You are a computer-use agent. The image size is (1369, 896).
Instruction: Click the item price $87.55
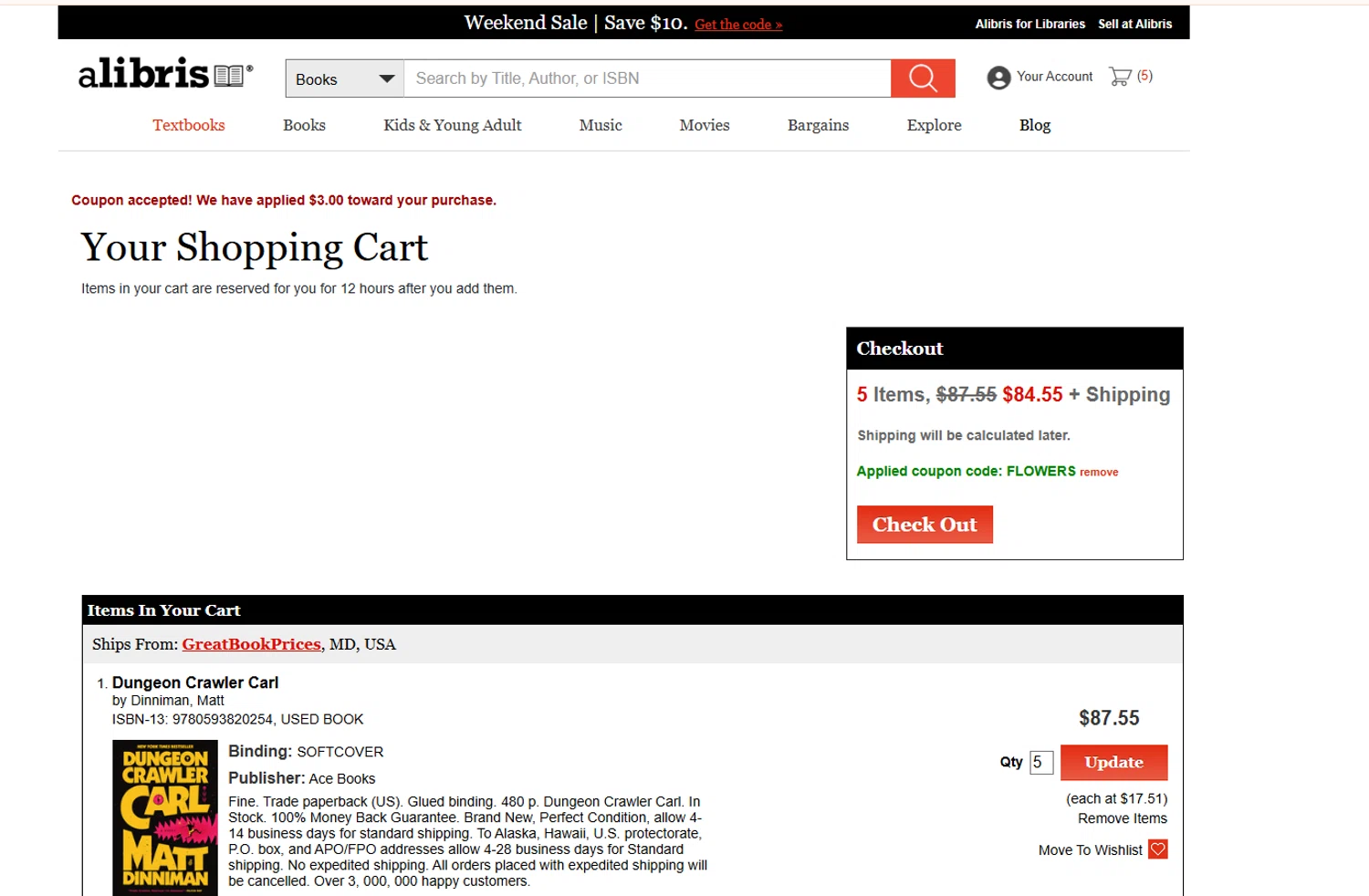pos(1109,718)
